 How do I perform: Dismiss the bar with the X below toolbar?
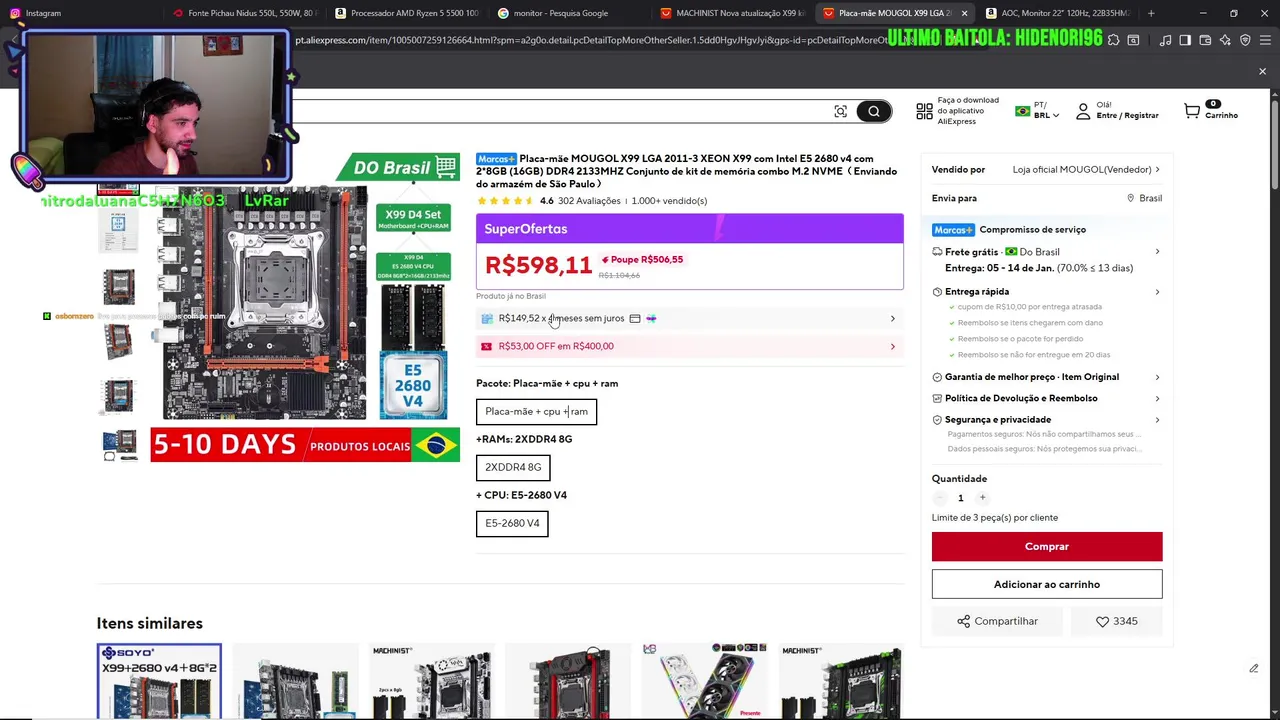(1262, 71)
